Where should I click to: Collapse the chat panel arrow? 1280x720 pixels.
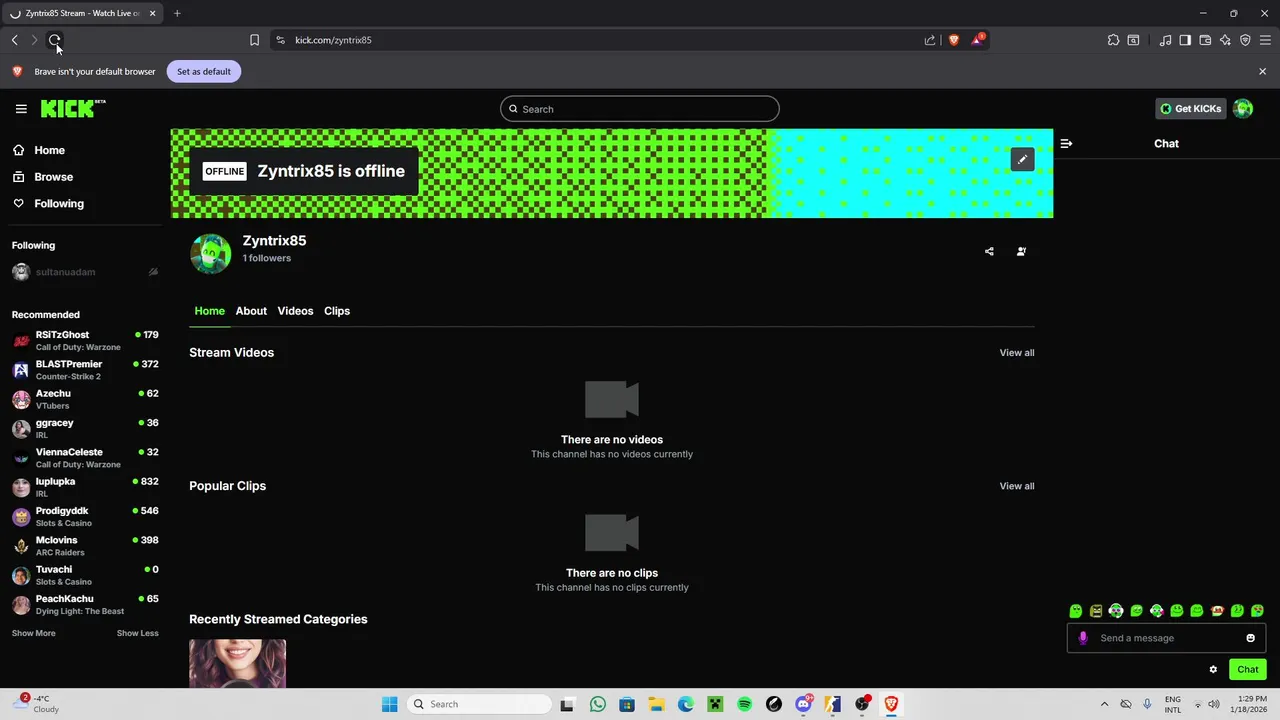(x=1066, y=144)
